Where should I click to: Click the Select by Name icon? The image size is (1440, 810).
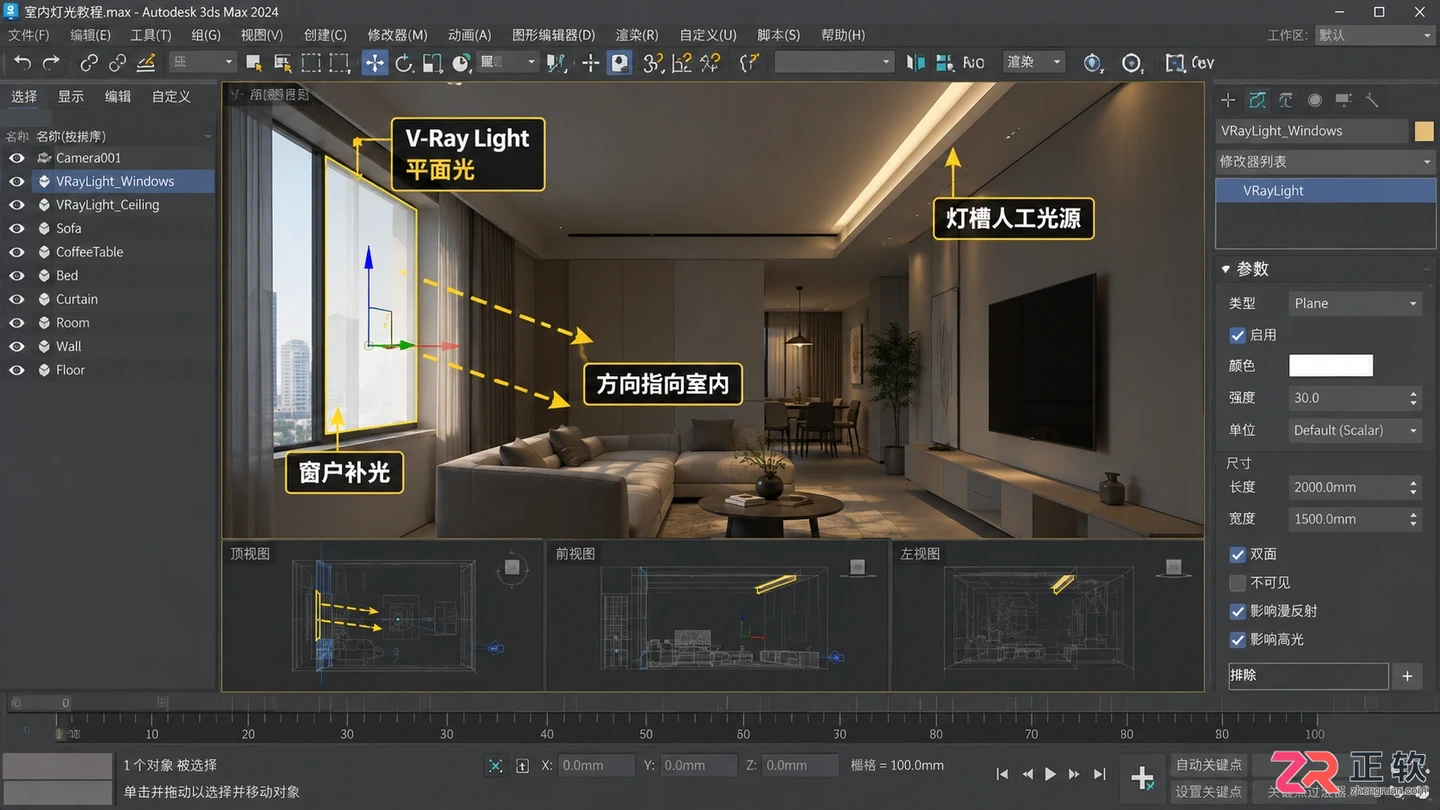click(x=282, y=63)
